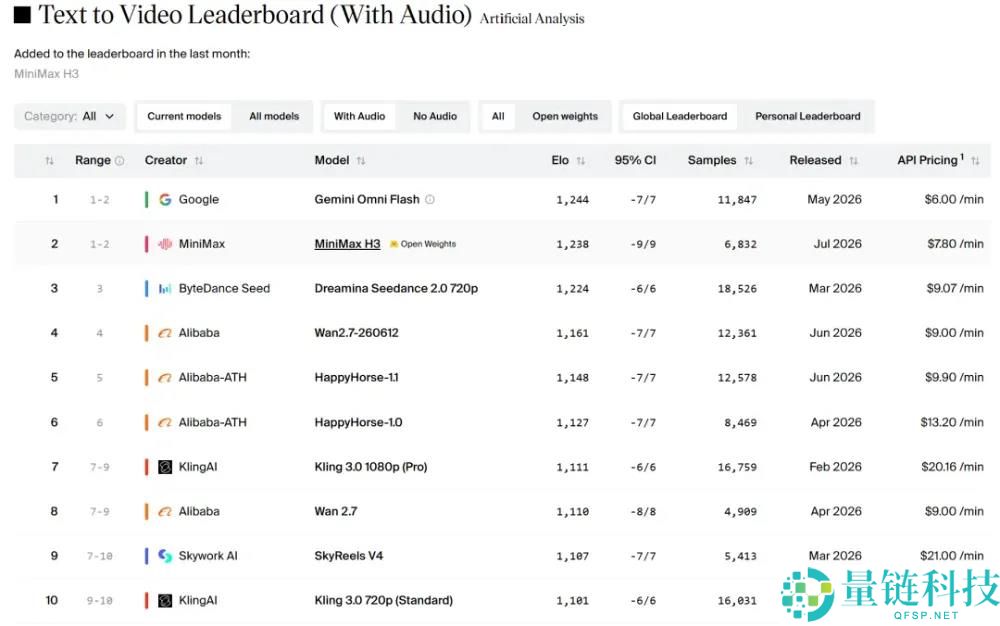Select the Current models toggle
The width and height of the screenshot is (1000, 626).
click(x=184, y=116)
